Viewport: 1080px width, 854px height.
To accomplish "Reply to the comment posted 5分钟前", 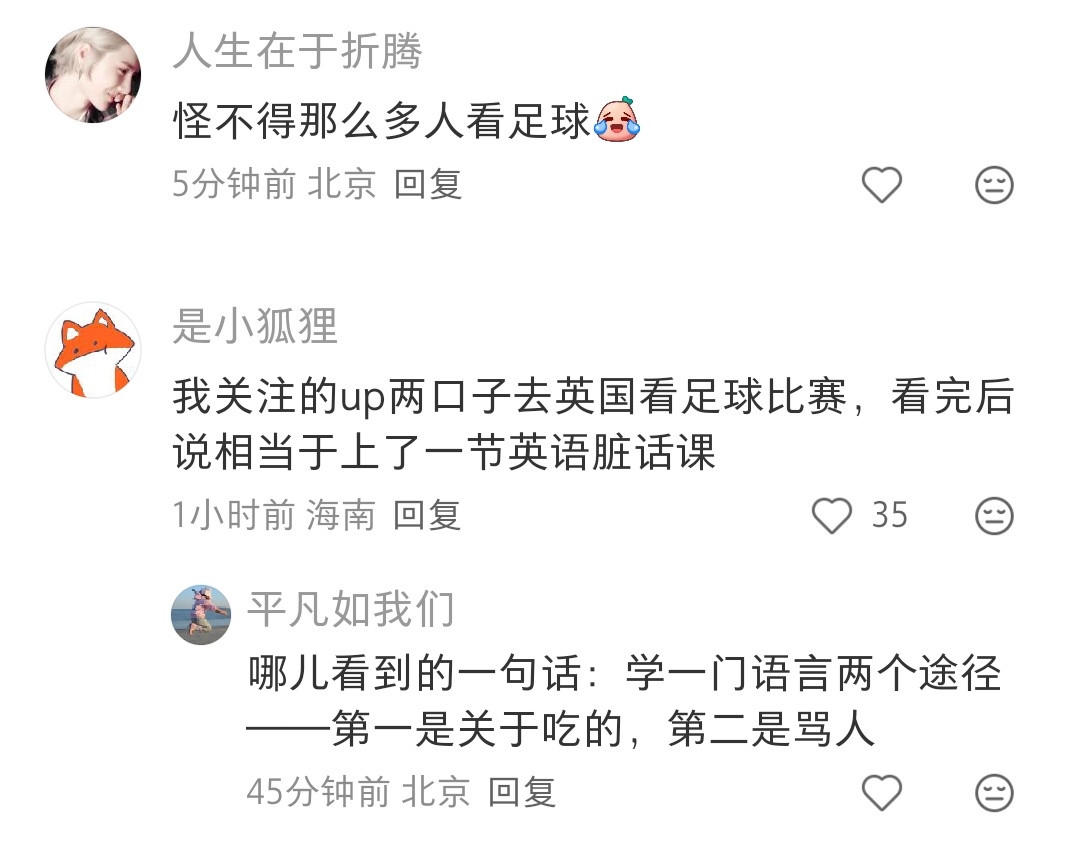I will [428, 185].
